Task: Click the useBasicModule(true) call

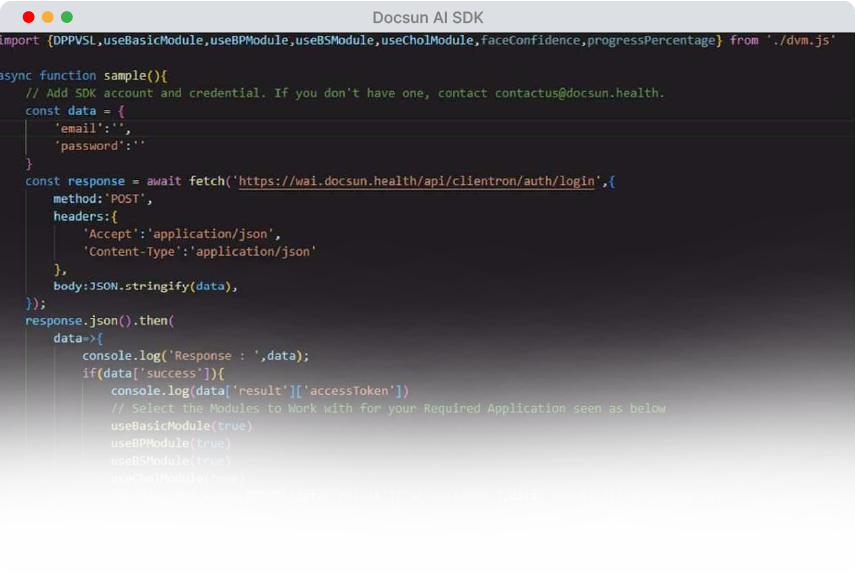Action: point(182,426)
